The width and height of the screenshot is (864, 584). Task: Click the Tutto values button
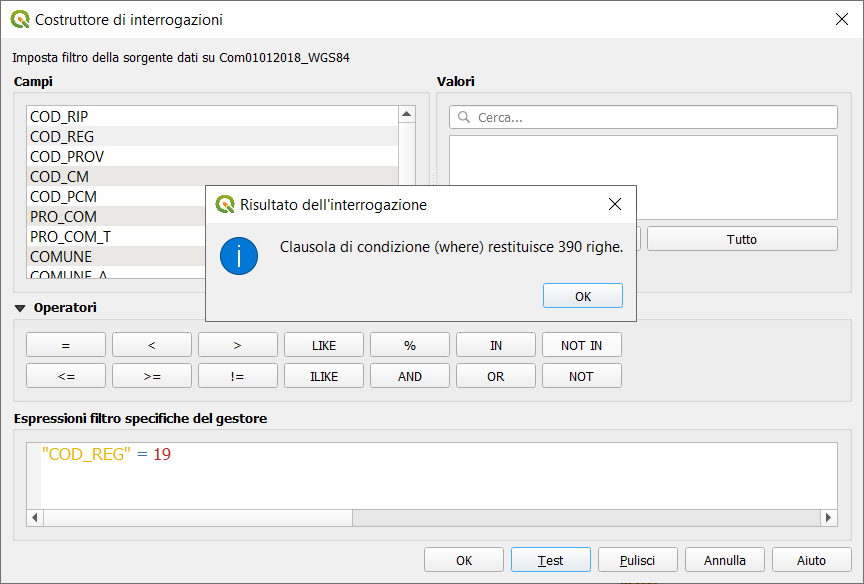(741, 239)
